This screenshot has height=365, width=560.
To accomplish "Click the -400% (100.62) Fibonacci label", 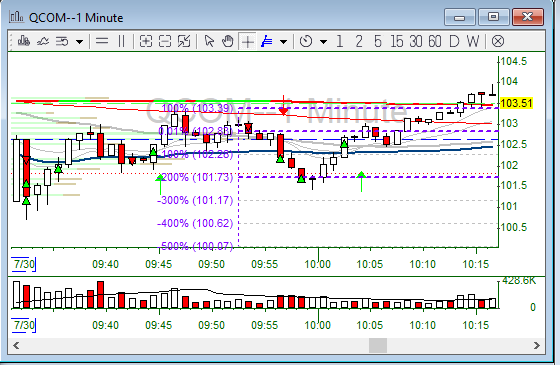I will click(195, 223).
